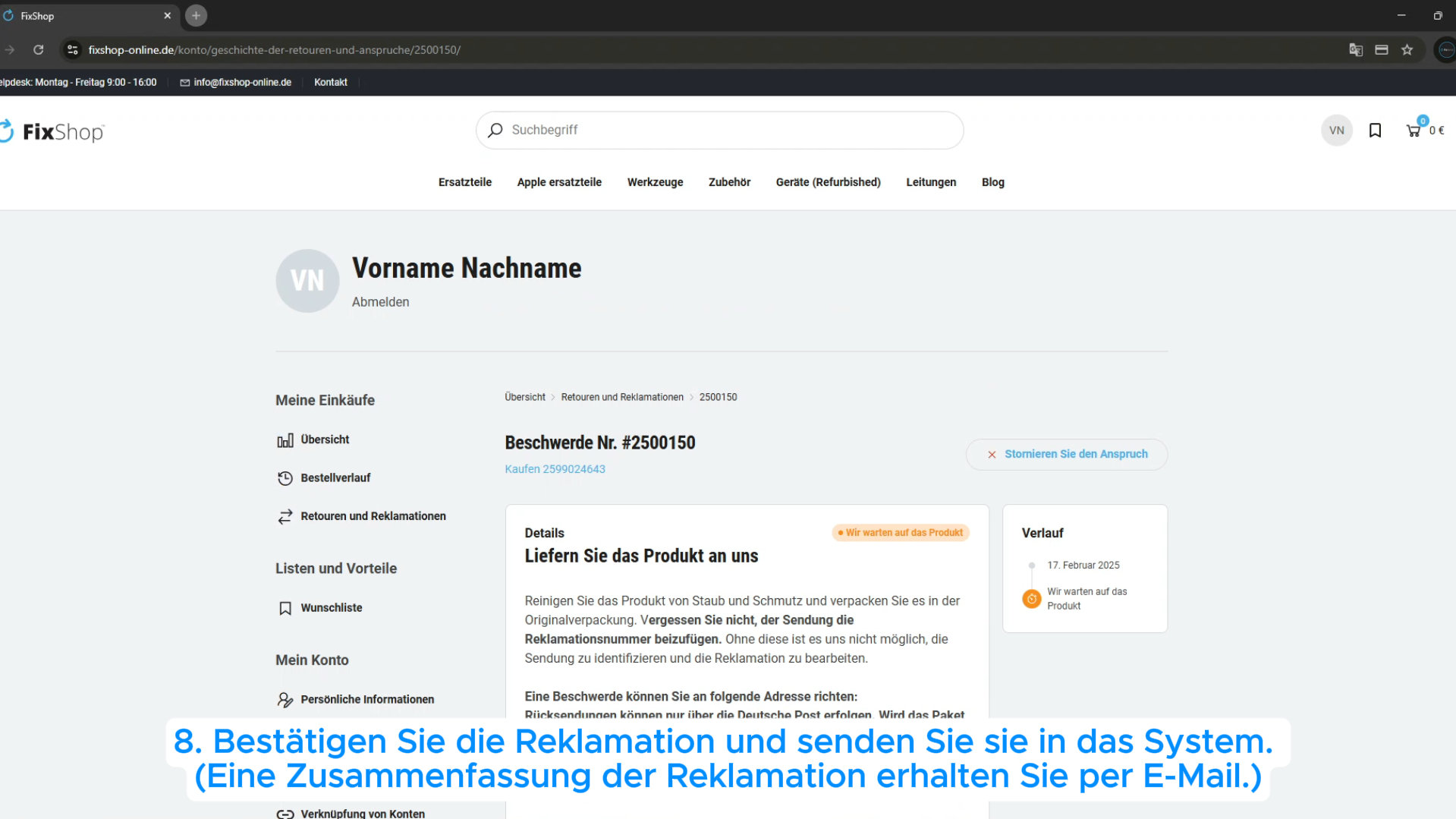Open the Ersatzteile menu
Image resolution: width=1456 pixels, height=819 pixels.
464,182
